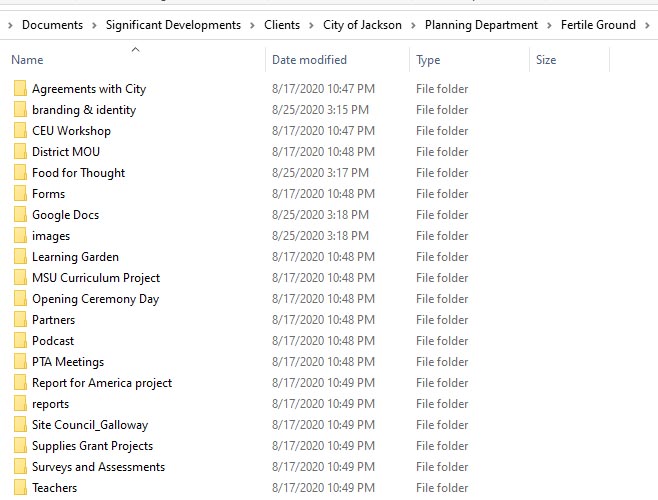
Task: Select the Teachers folder icon
Action: pyautogui.click(x=20, y=487)
